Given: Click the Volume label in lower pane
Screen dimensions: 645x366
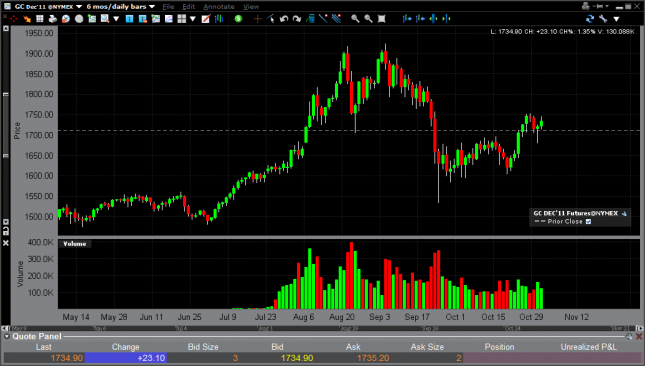Looking at the screenshot, I should (x=74, y=244).
